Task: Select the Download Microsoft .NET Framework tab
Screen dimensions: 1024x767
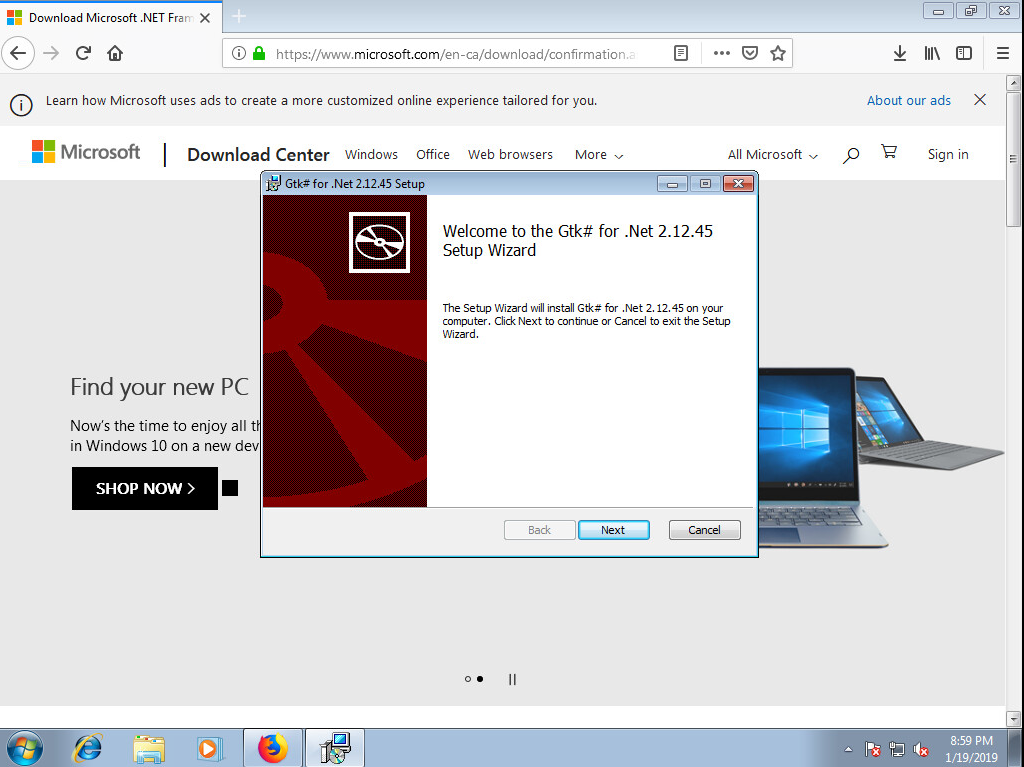Action: 111,18
